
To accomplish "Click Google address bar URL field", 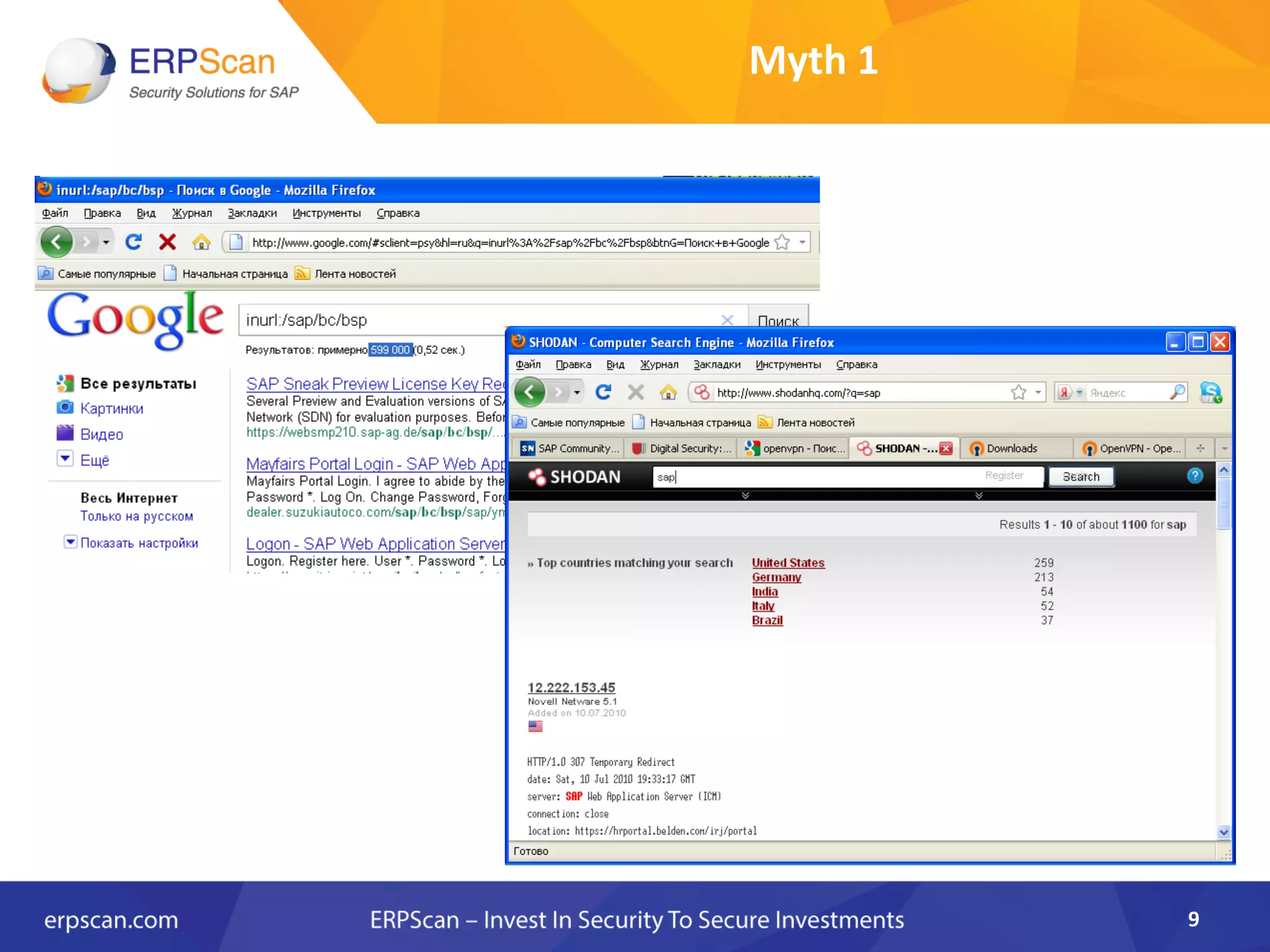I will click(x=510, y=242).
